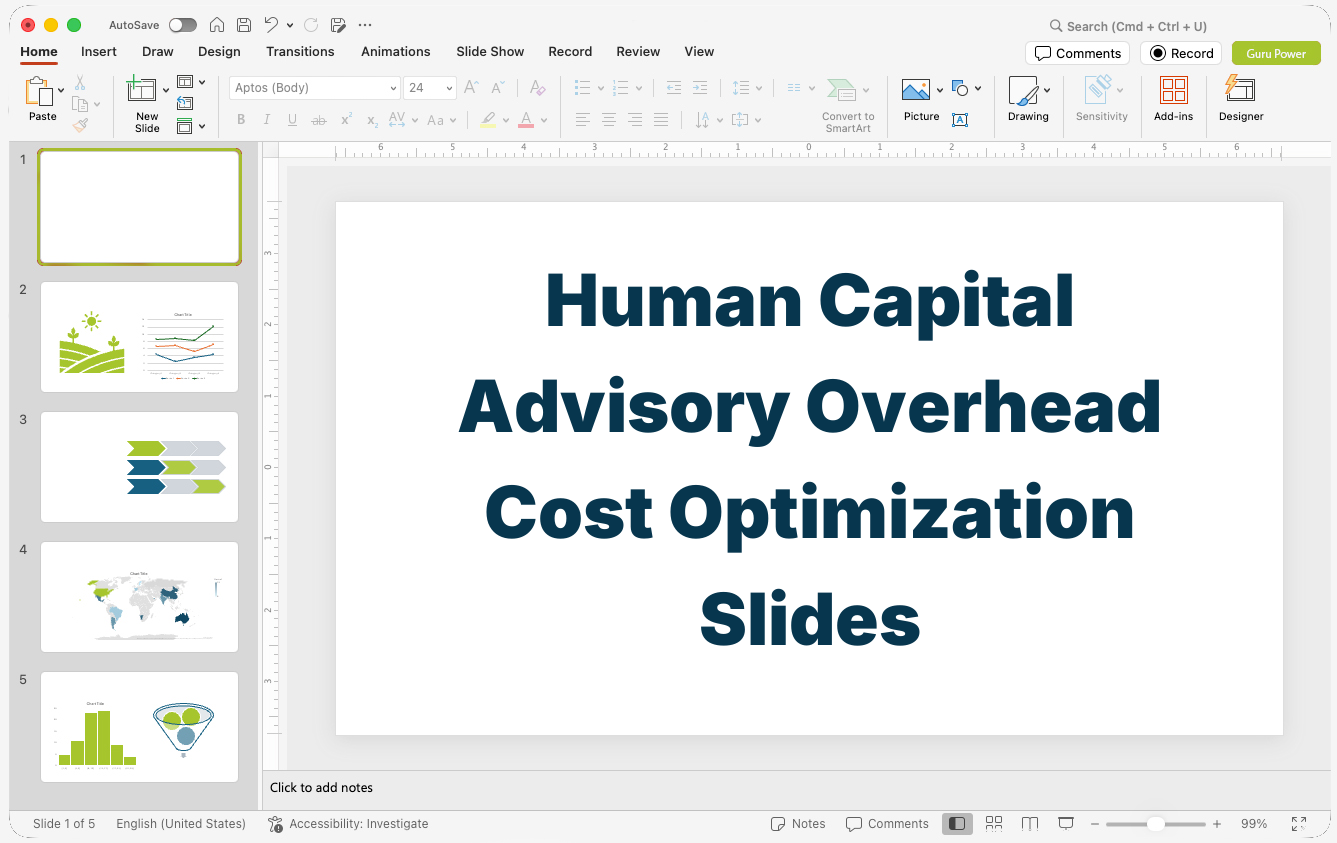Click the Home icon in title bar
Image resolution: width=1337 pixels, height=843 pixels.
coord(216,25)
